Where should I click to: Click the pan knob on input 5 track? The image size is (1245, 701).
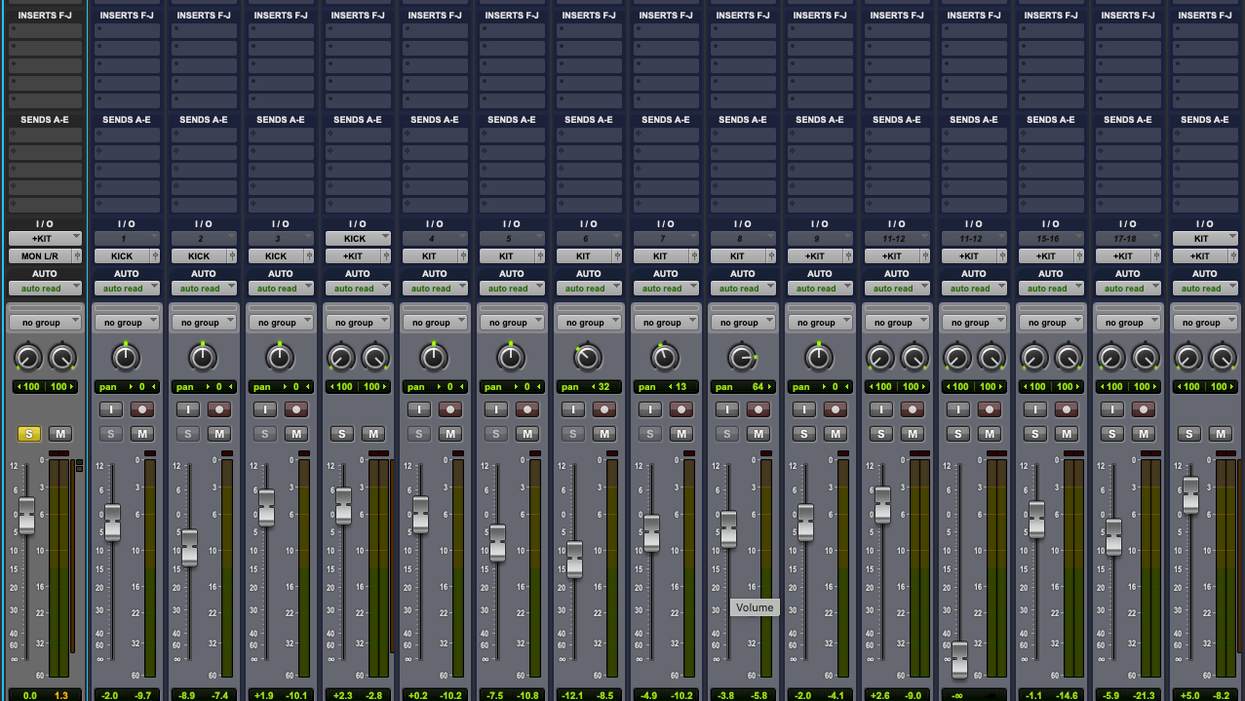click(511, 357)
